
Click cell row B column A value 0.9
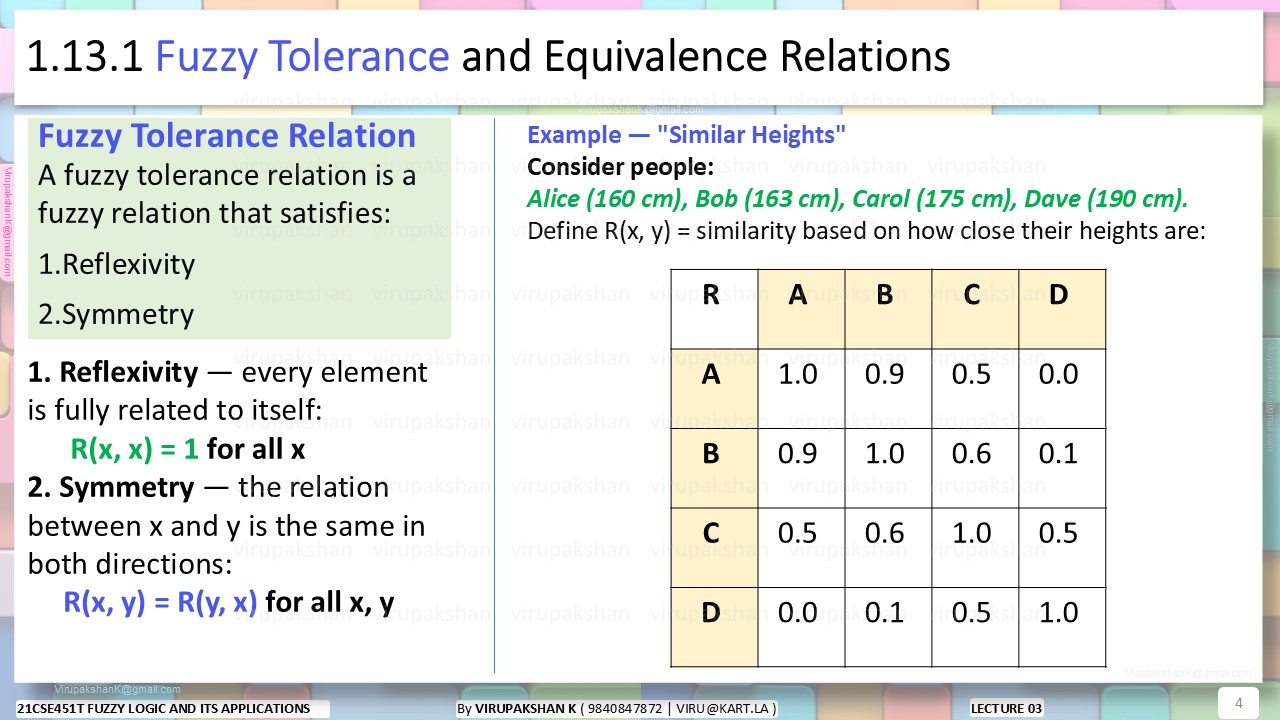point(801,468)
